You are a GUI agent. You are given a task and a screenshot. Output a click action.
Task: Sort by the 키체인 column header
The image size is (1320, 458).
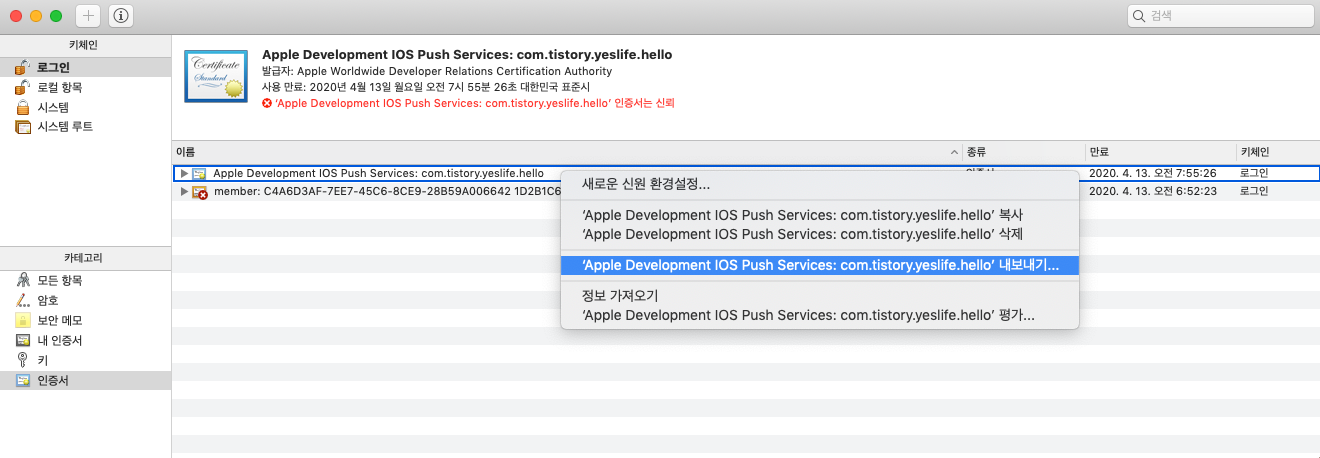pos(1278,151)
